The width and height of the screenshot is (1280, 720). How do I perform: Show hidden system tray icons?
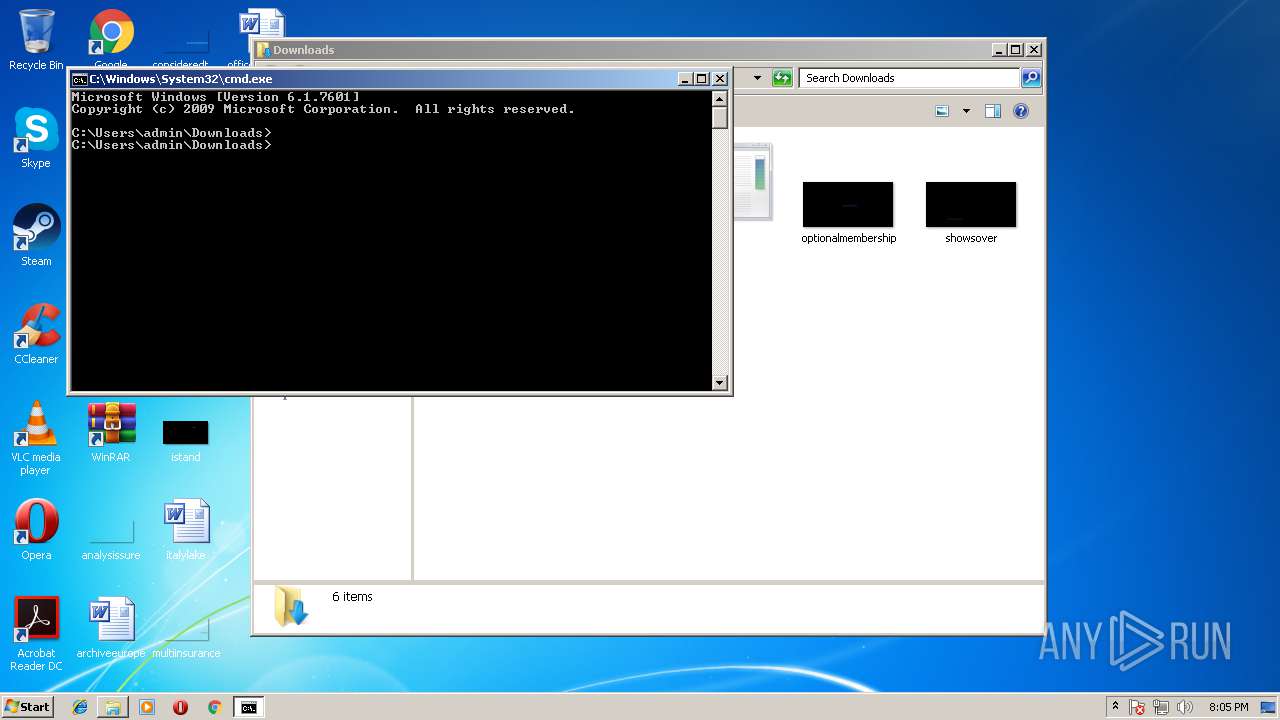(x=1115, y=706)
